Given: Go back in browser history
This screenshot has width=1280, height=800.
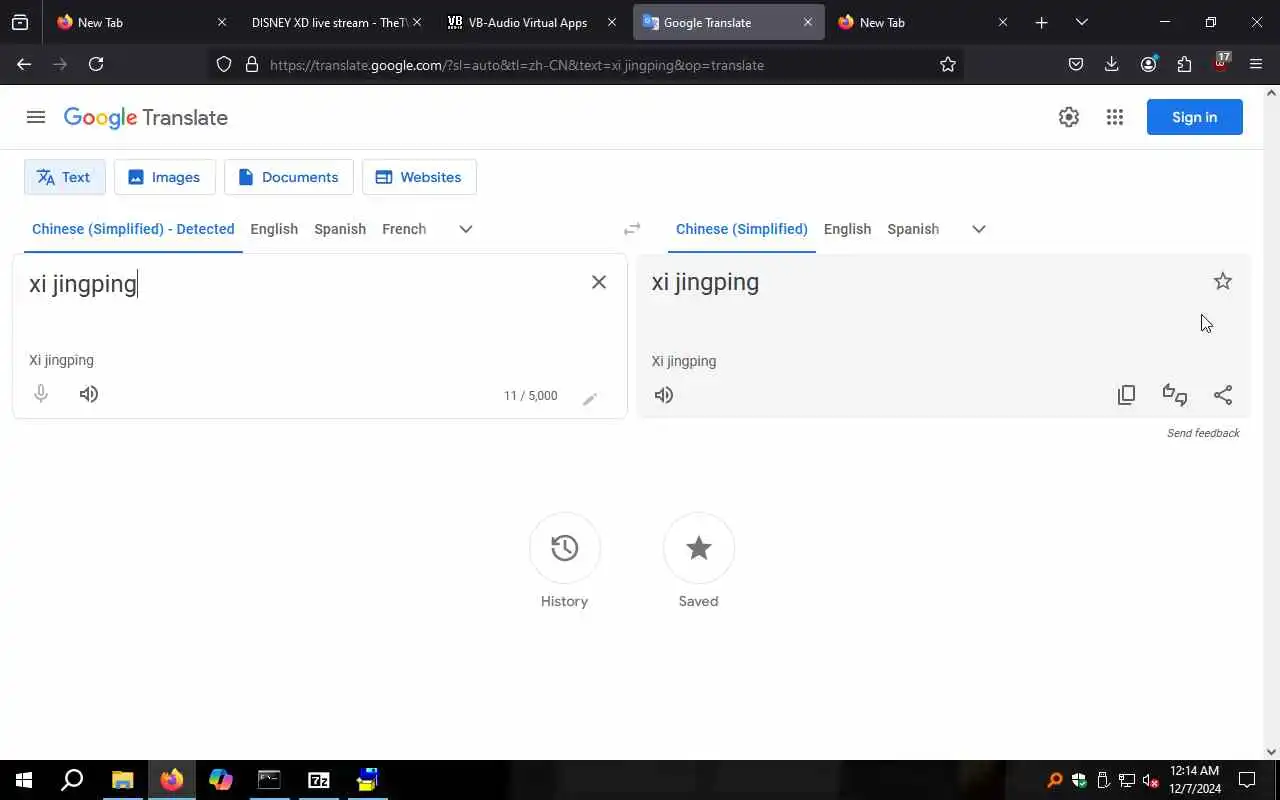Looking at the screenshot, I should [x=24, y=64].
